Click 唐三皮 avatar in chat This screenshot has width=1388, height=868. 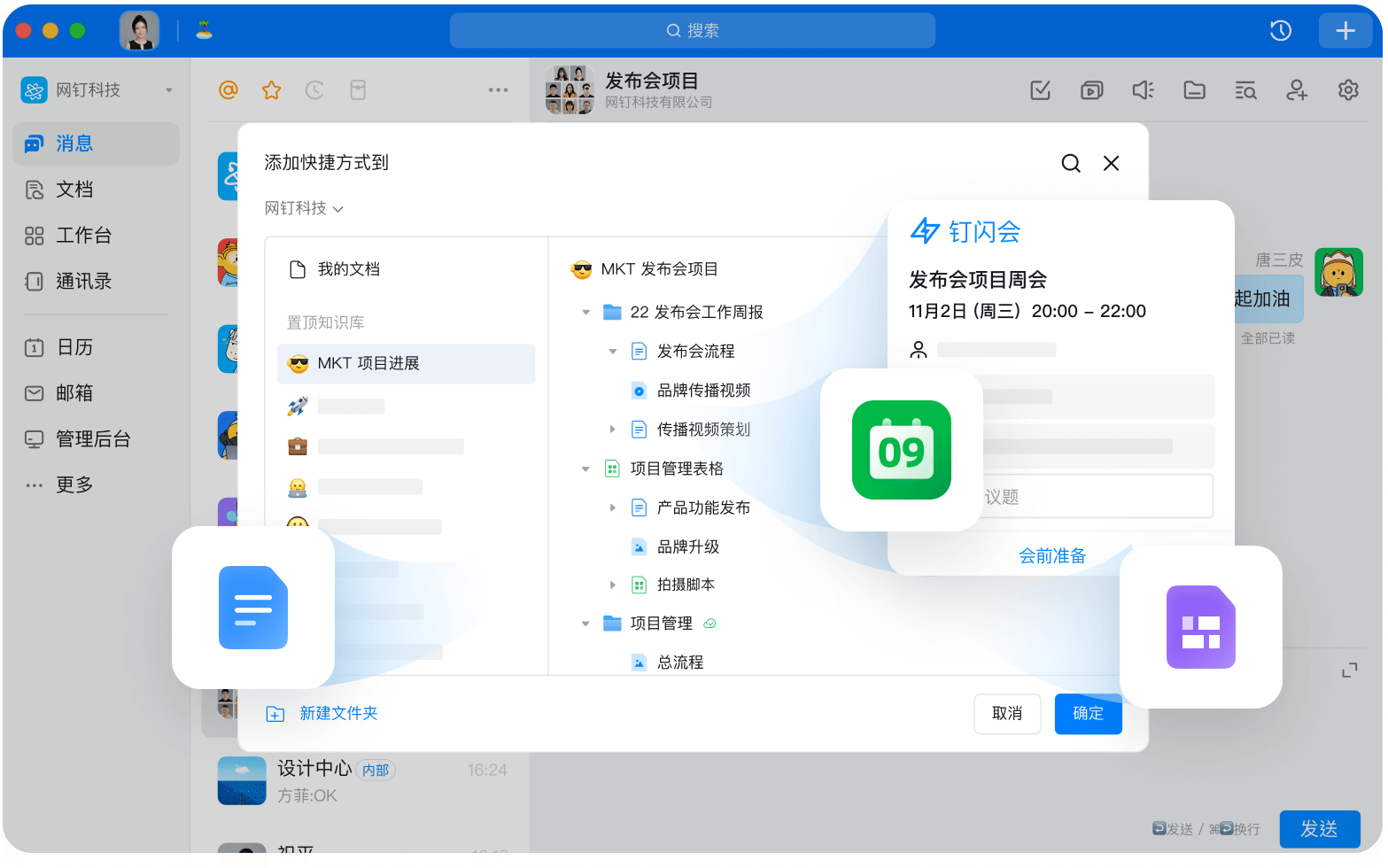[x=1338, y=272]
